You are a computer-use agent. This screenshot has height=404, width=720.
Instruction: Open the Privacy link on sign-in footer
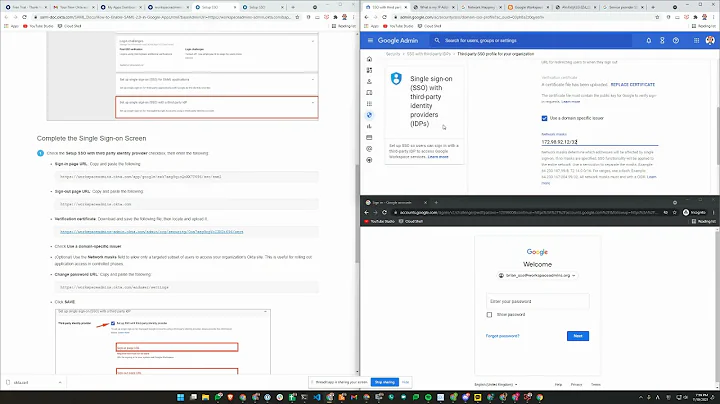point(576,385)
